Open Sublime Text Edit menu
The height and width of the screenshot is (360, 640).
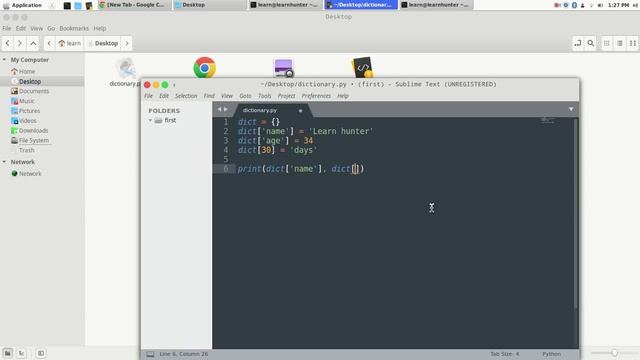[x=164, y=96]
